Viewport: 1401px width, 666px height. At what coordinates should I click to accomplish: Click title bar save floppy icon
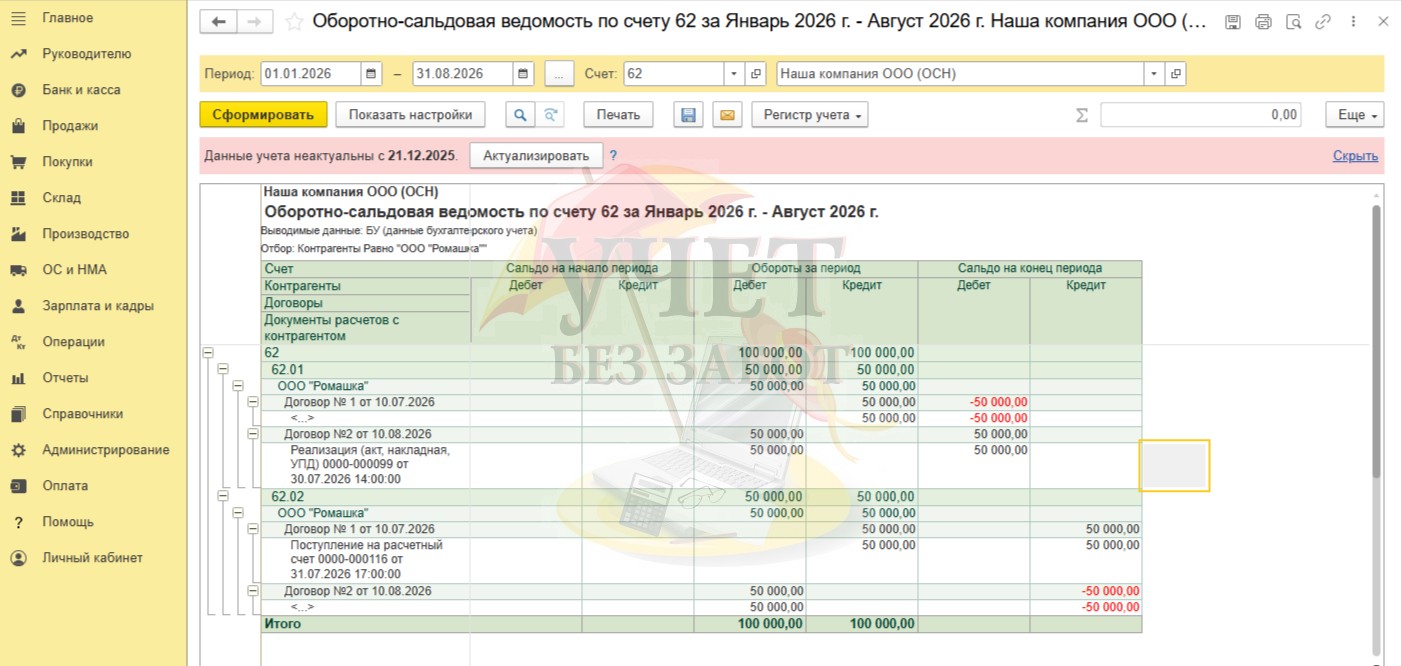pyautogui.click(x=1233, y=21)
